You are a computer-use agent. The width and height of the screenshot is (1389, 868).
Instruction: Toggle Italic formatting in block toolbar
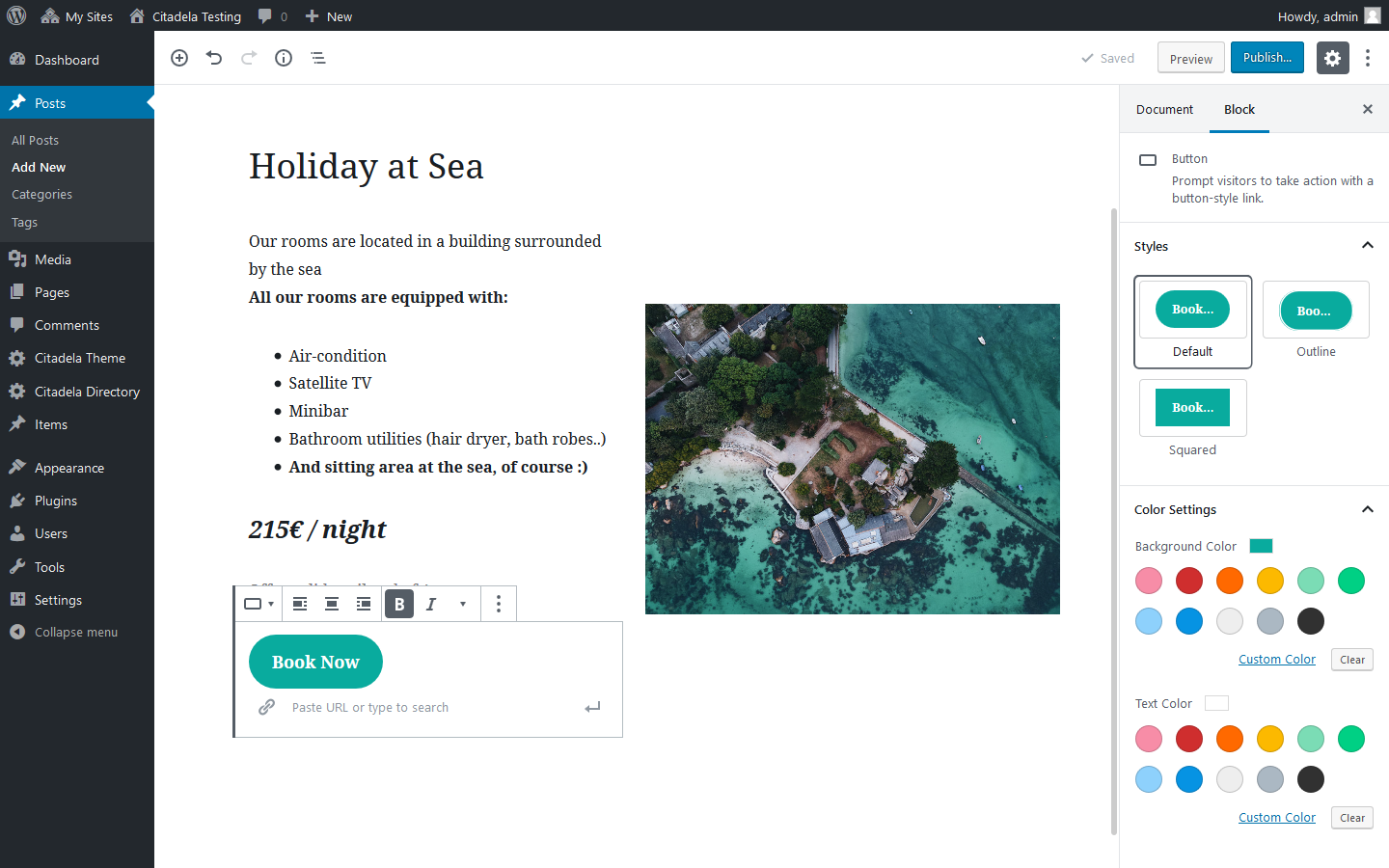[x=431, y=604]
